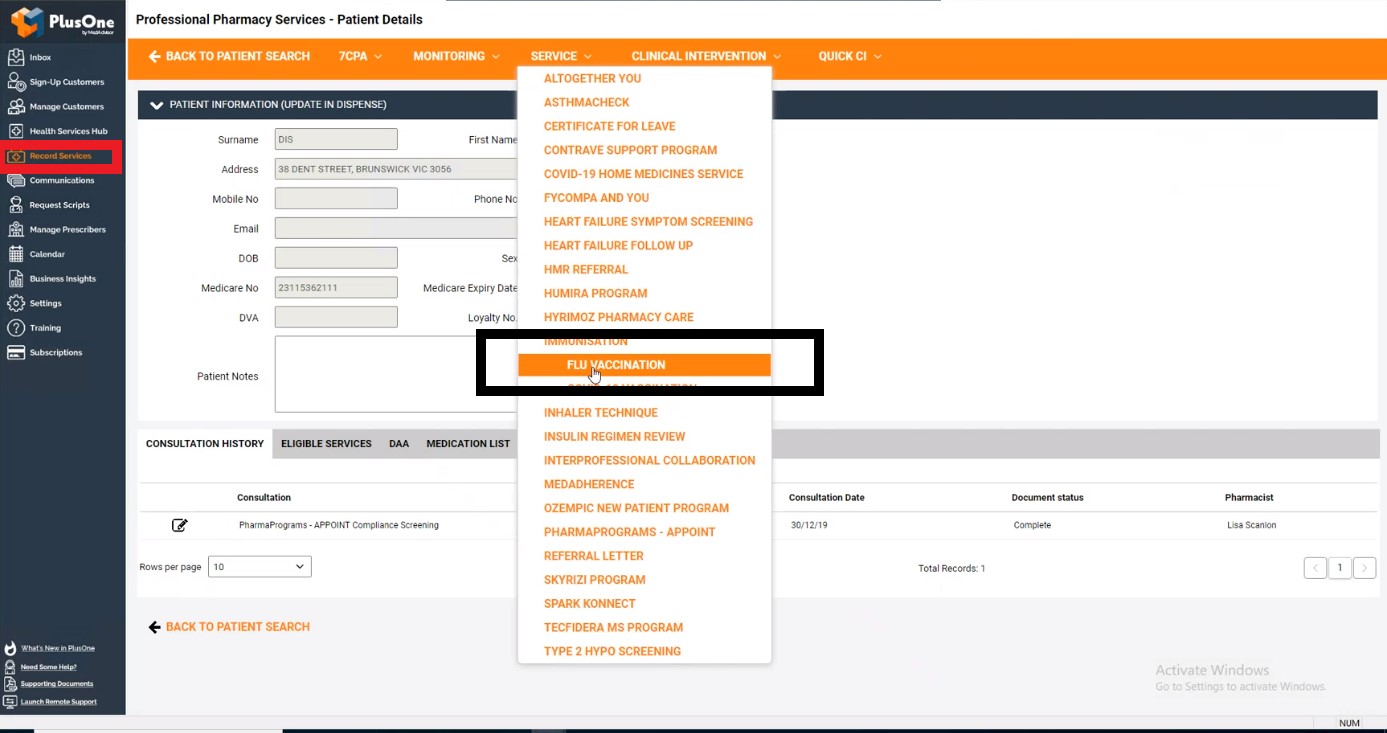Select FLU VACCINATION menu item
Viewport: 1387px width, 733px height.
point(644,365)
